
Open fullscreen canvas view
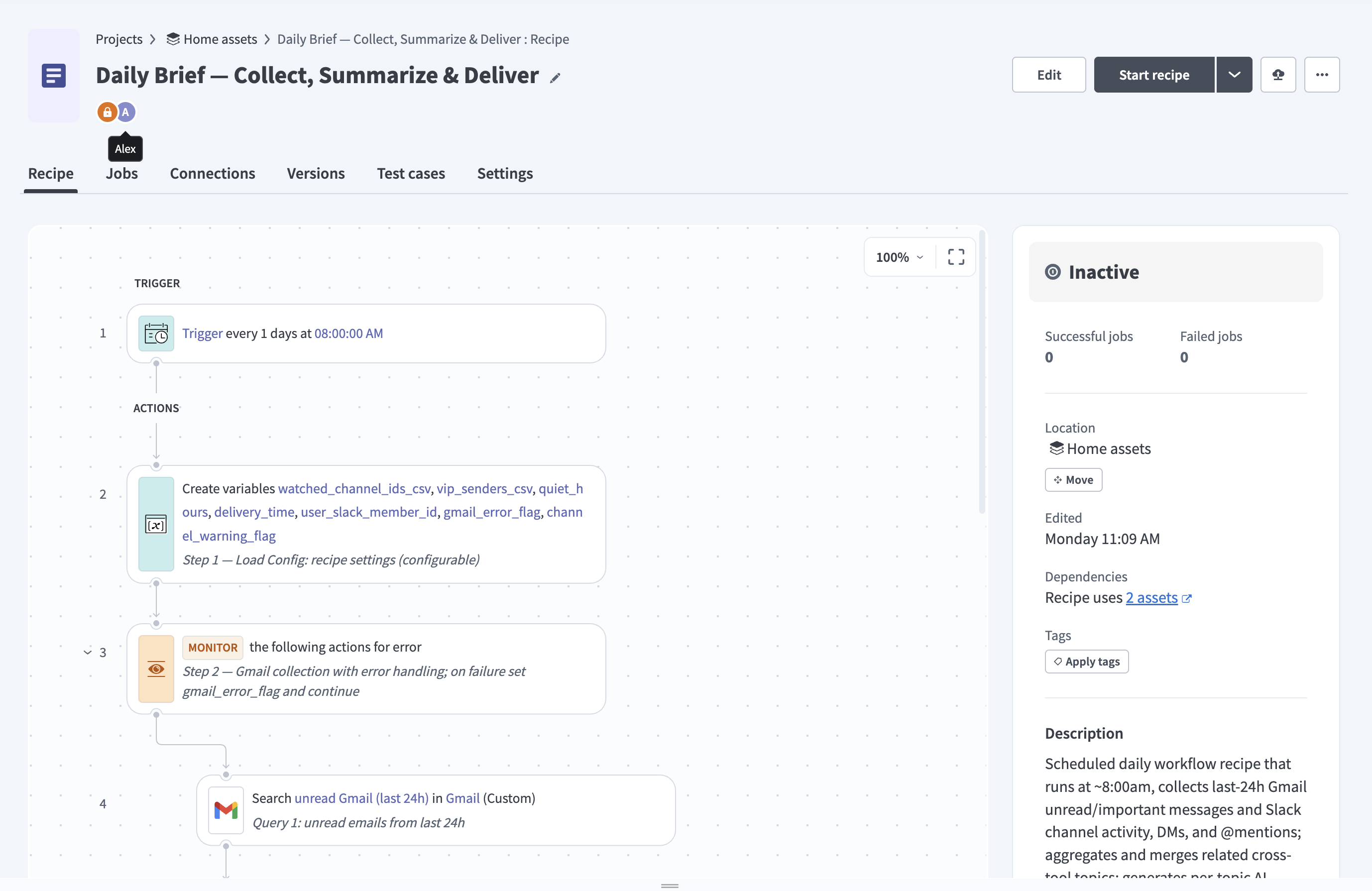(x=956, y=257)
